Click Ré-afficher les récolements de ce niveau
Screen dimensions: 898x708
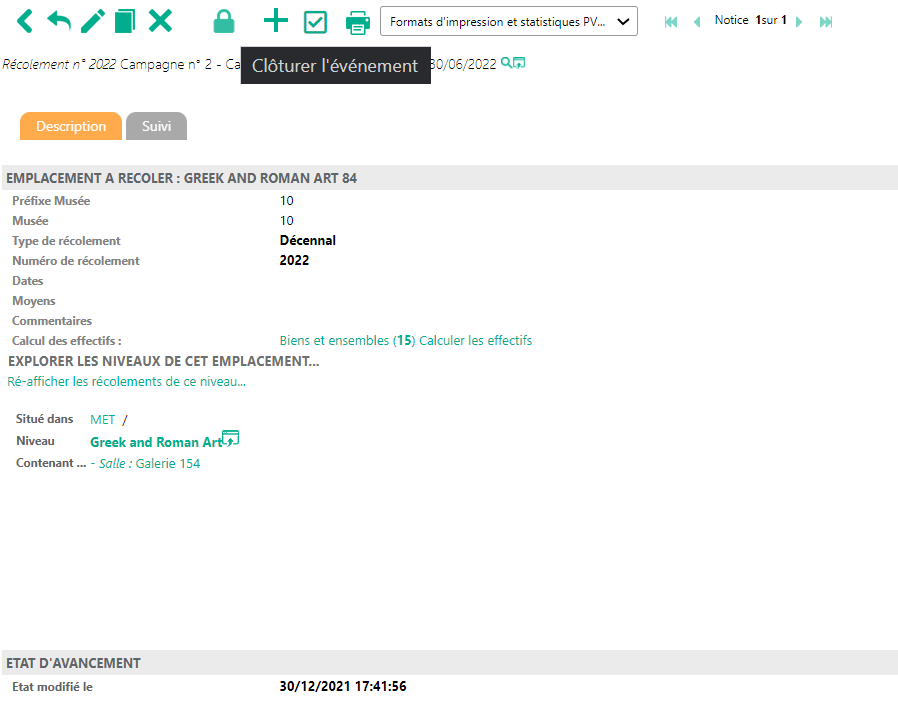tap(127, 381)
